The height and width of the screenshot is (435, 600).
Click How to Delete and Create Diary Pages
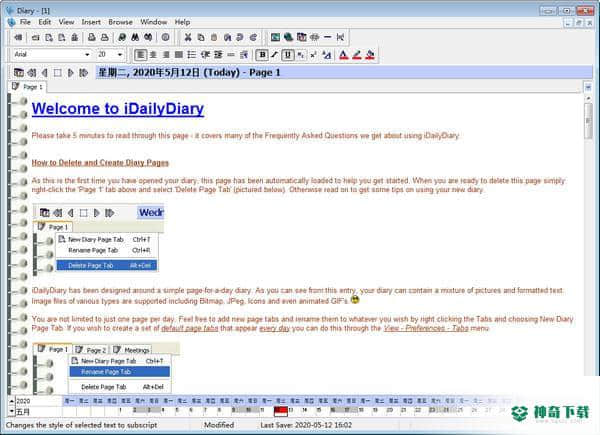point(100,163)
